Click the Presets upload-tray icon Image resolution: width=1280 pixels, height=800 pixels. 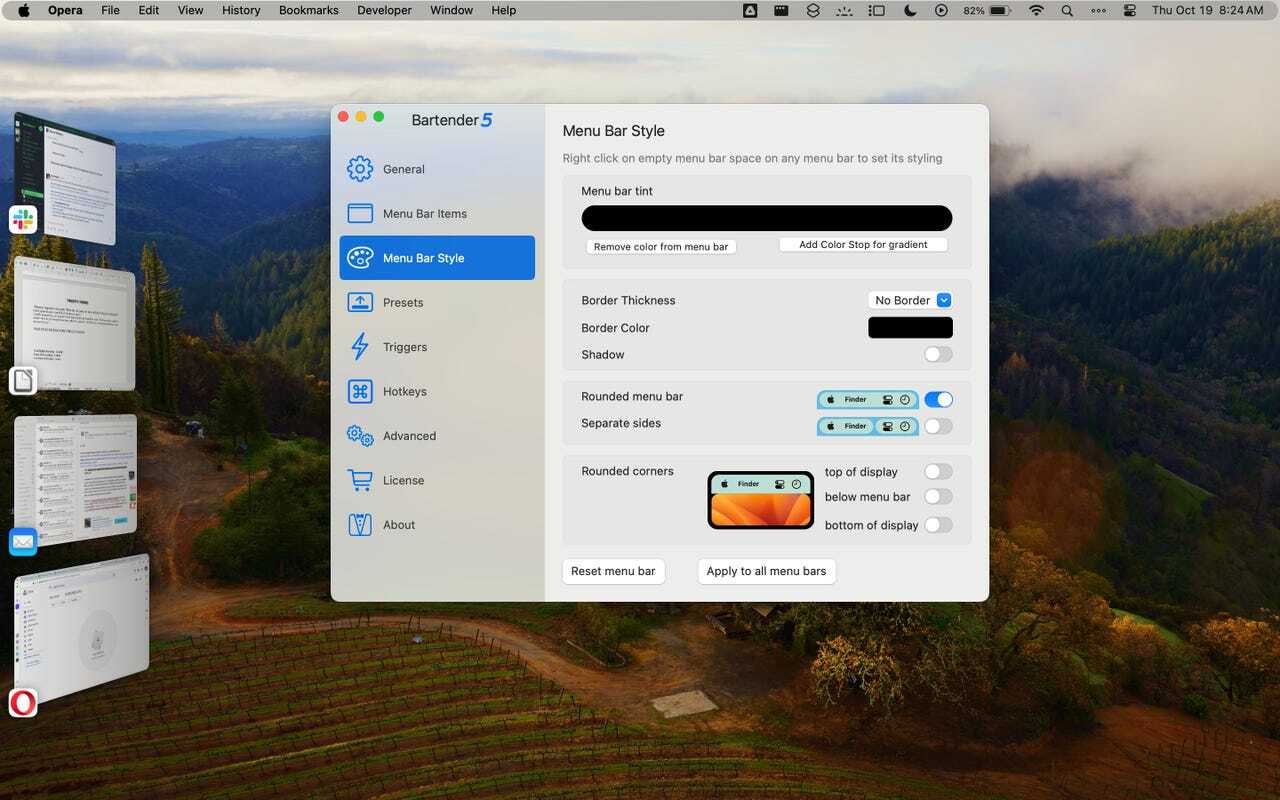tap(360, 302)
